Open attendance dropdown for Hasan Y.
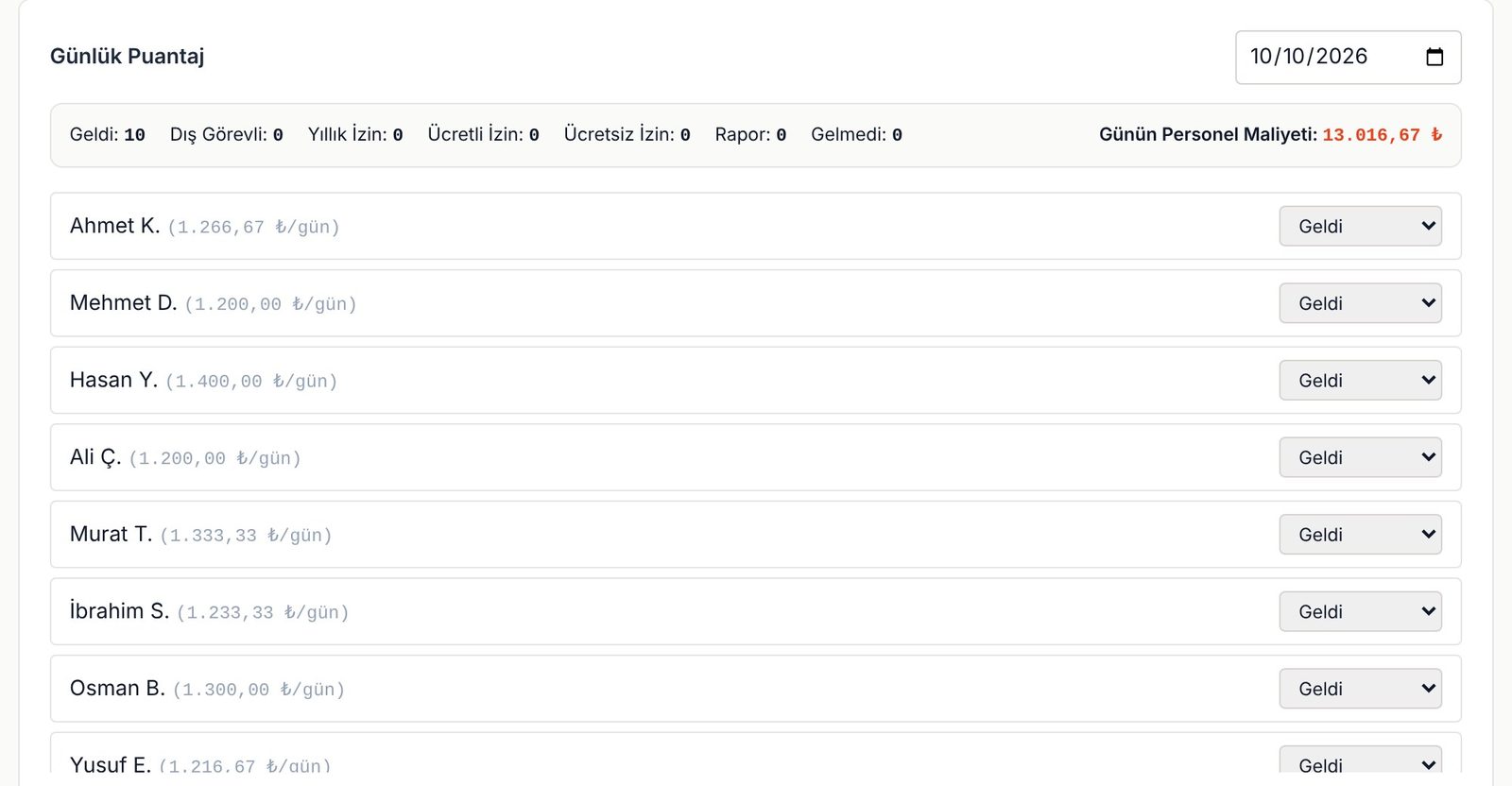The height and width of the screenshot is (786, 1512). click(1361, 380)
